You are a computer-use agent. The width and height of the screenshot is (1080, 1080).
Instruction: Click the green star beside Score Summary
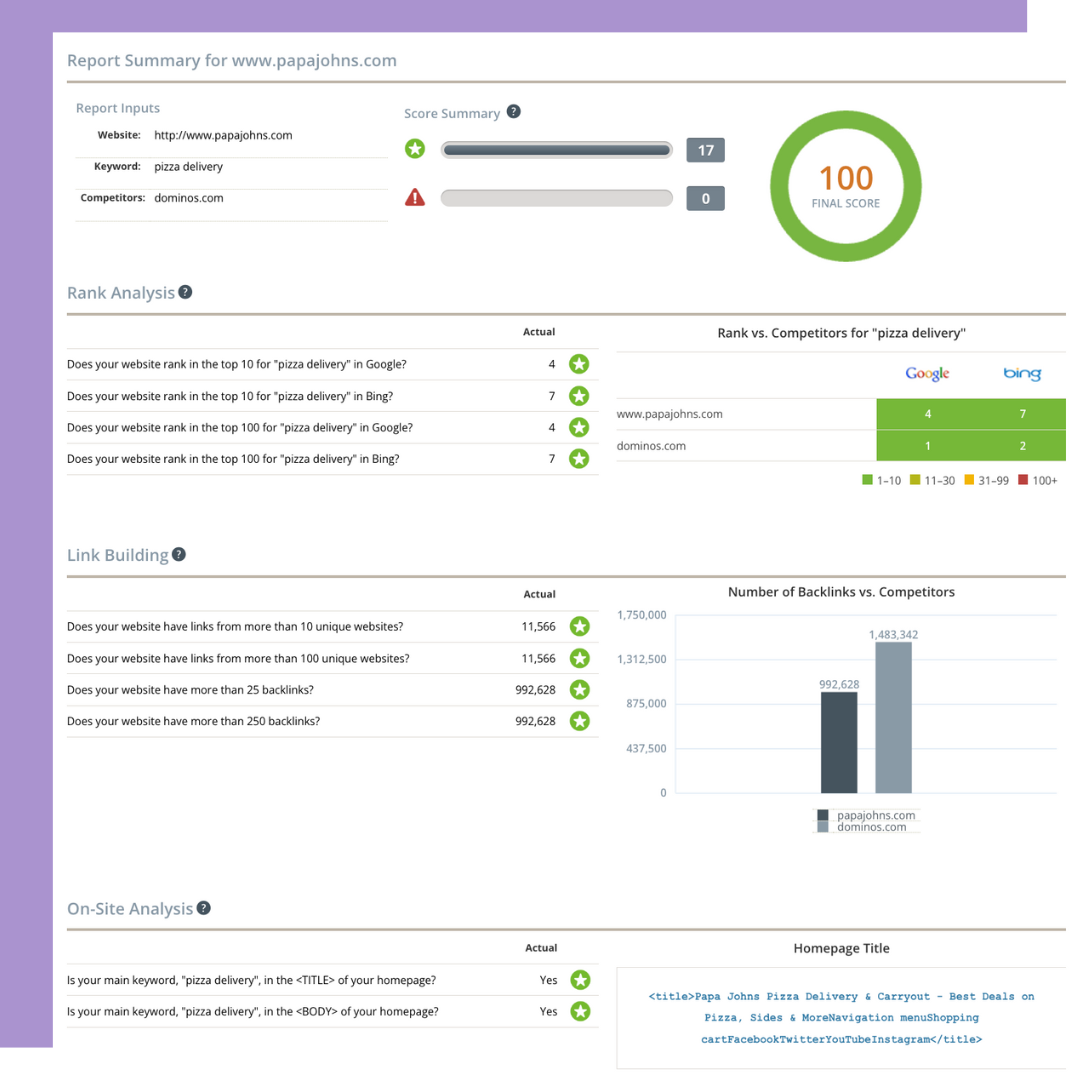415,148
